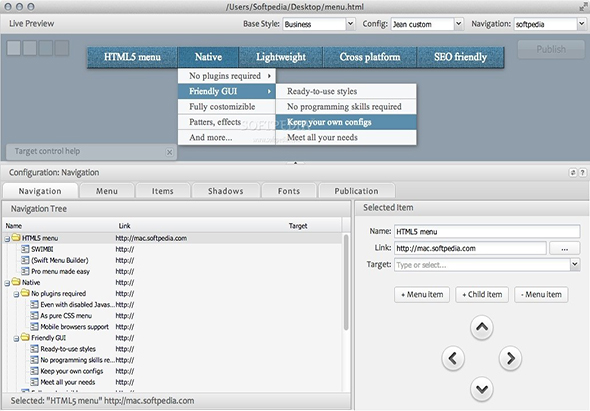Click the No plugins required folder icon
This screenshot has width=590, height=411.
tap(25, 293)
